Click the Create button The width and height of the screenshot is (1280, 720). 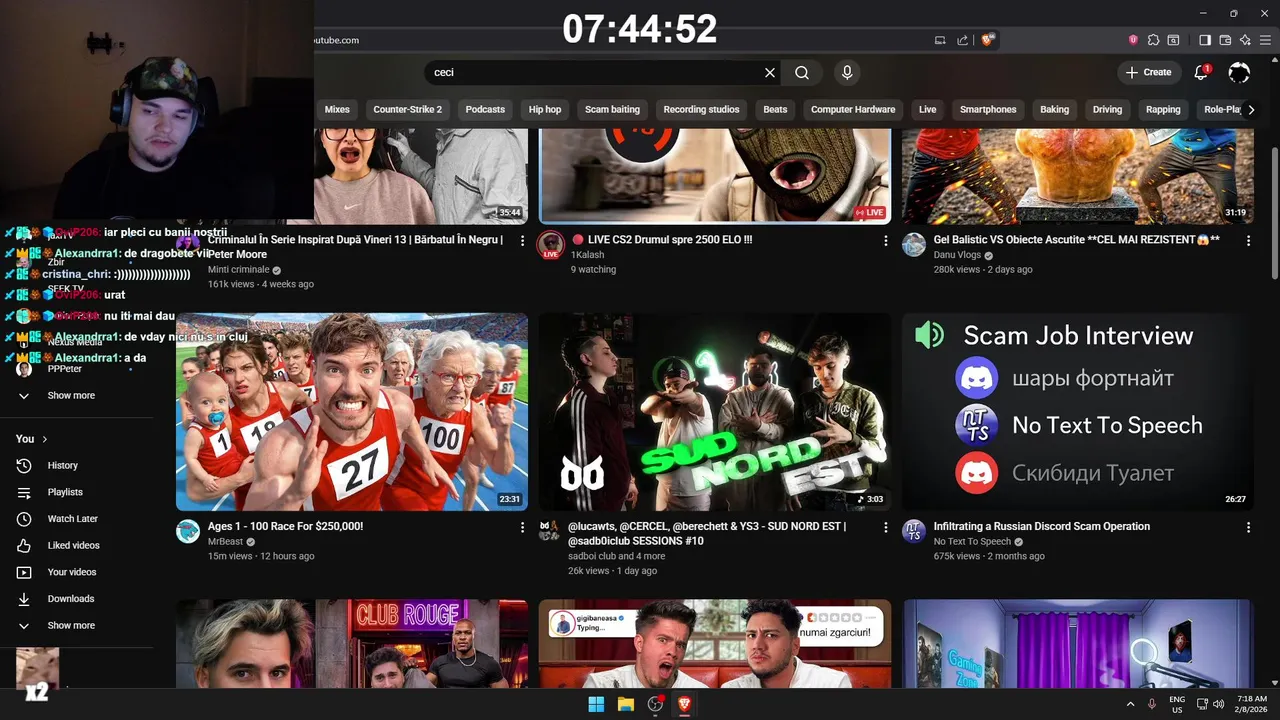coord(1148,72)
